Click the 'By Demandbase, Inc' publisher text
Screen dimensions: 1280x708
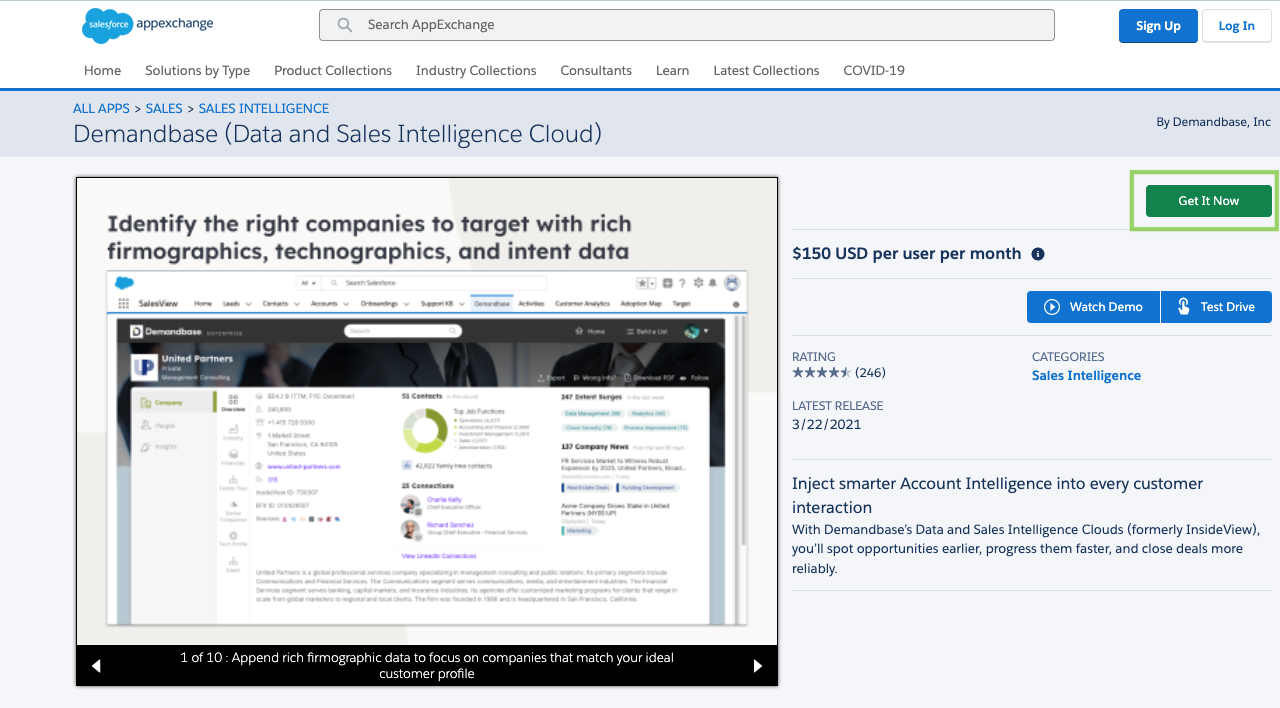tap(1214, 122)
